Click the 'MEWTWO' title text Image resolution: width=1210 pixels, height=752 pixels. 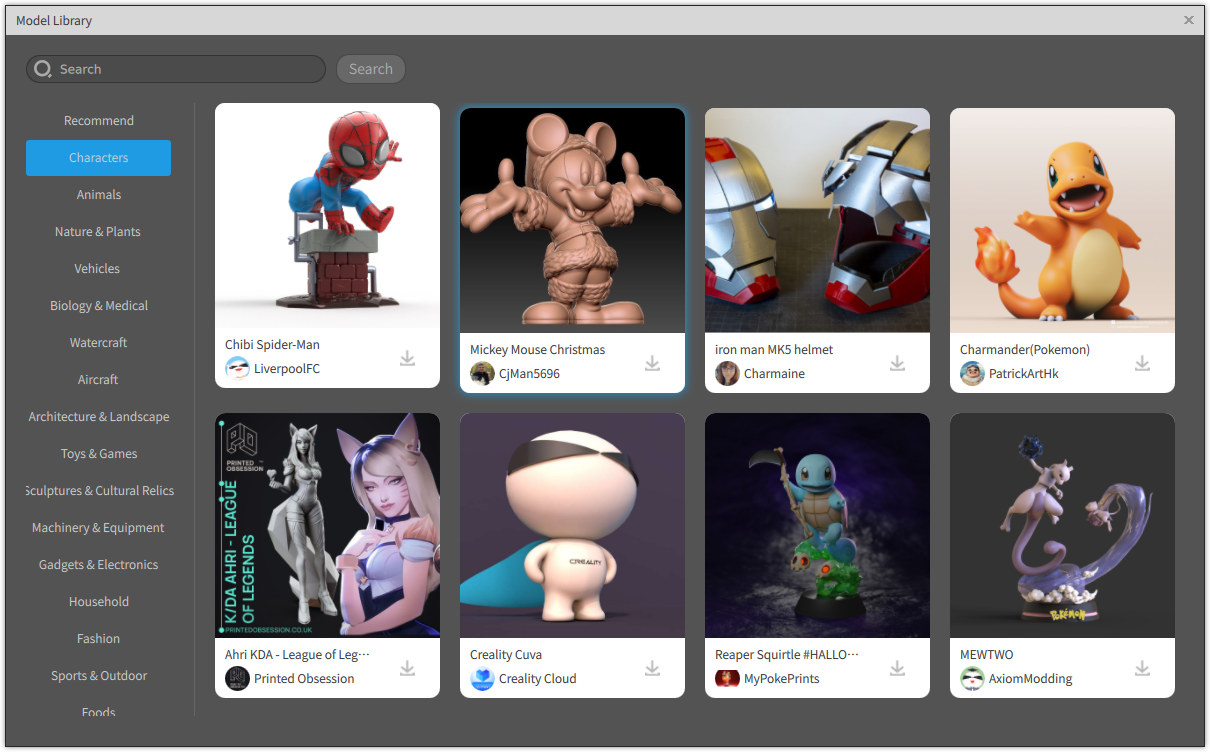click(x=986, y=655)
